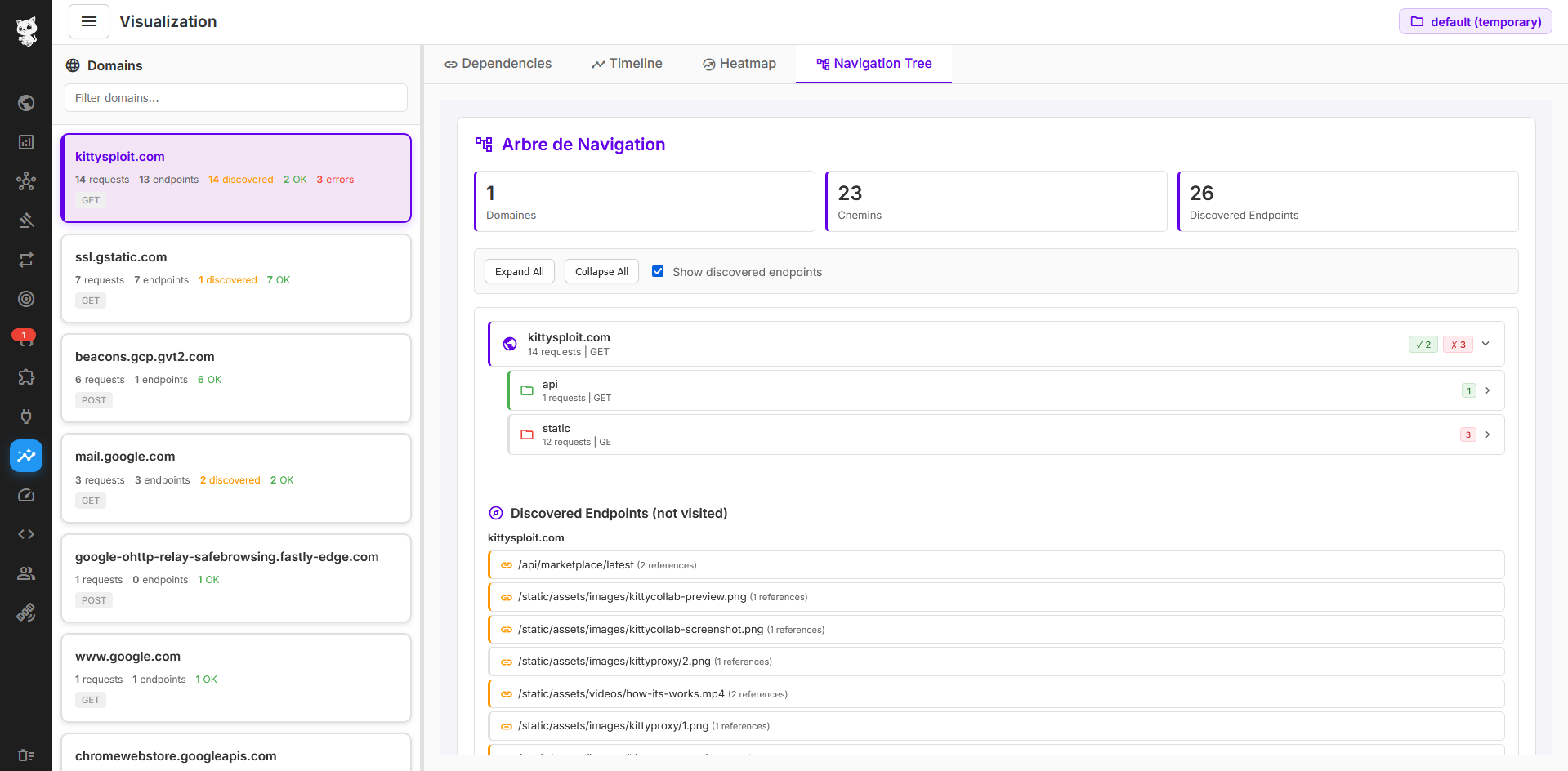The height and width of the screenshot is (771, 1568).
Task: Expand the api folder in navigation tree
Action: pos(1487,390)
